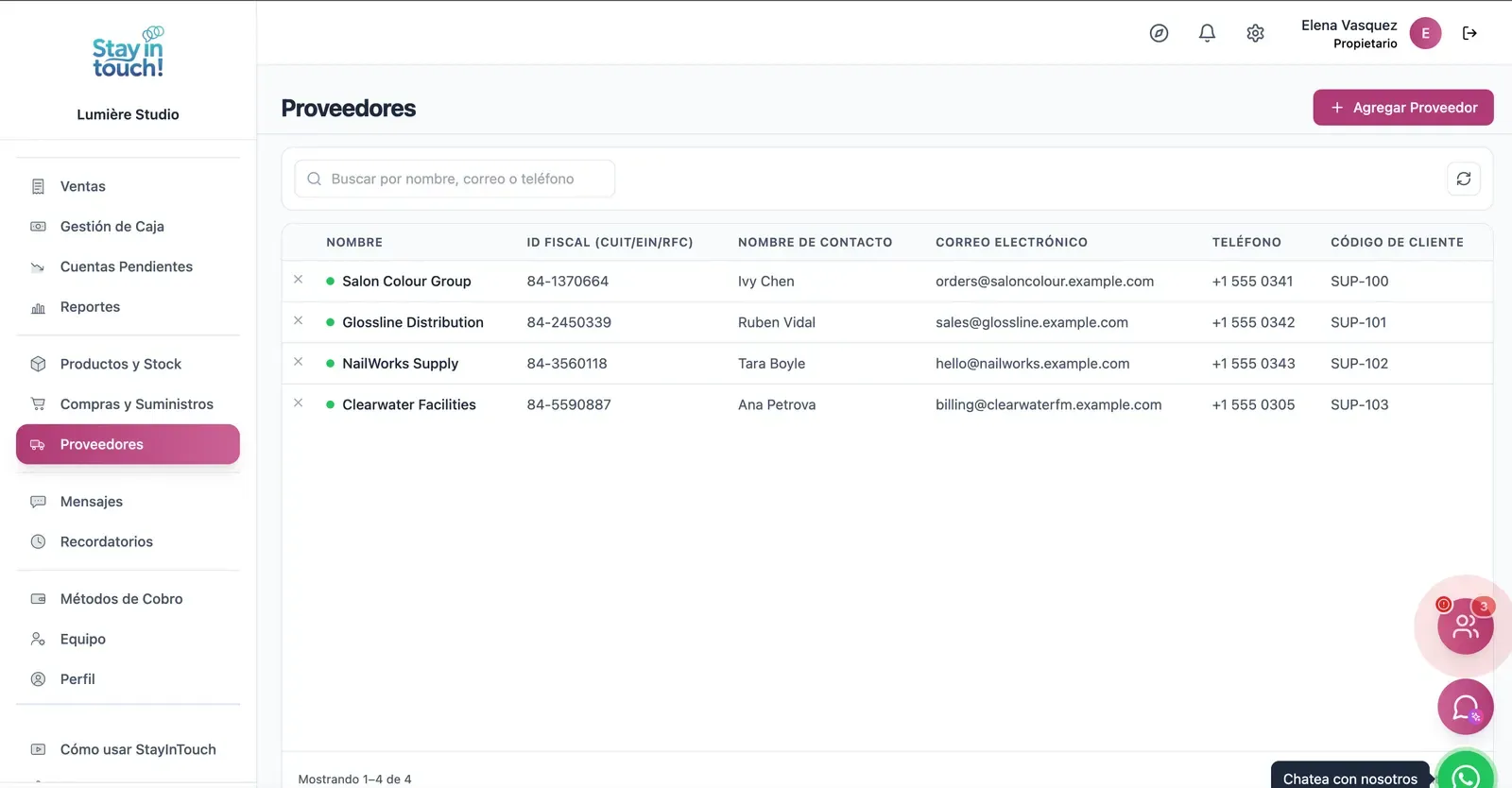Click Agregar Proveedor button
1512x788 pixels.
(x=1403, y=108)
